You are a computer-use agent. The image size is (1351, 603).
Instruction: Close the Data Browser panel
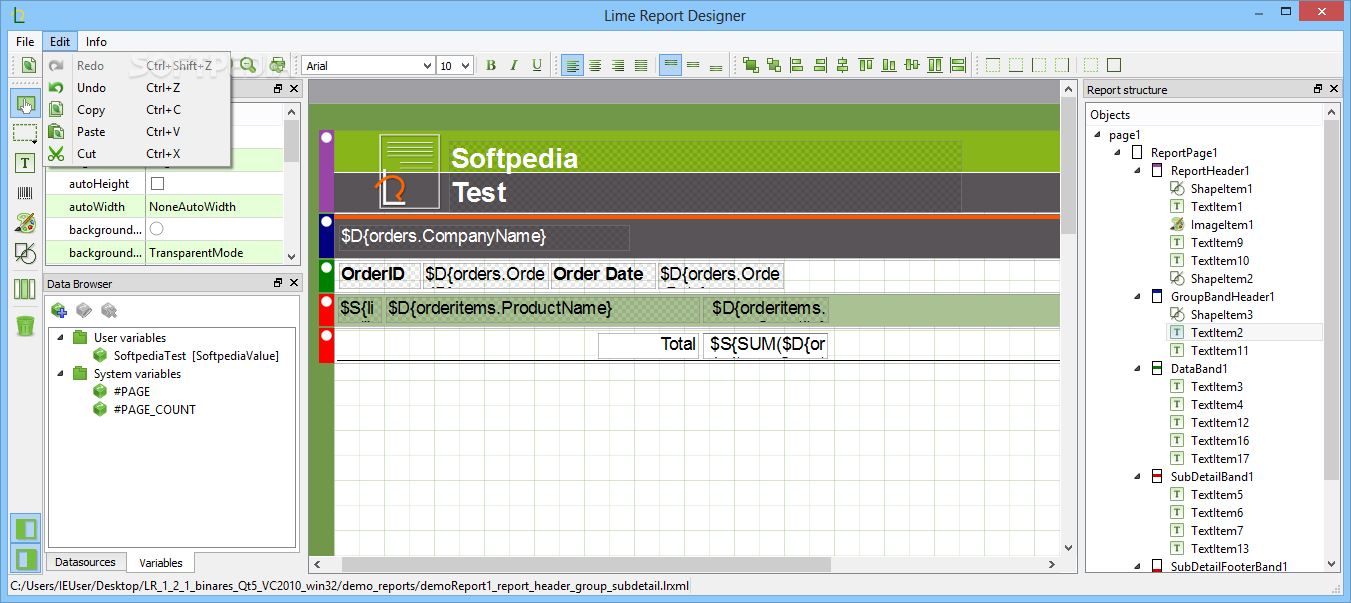(293, 283)
